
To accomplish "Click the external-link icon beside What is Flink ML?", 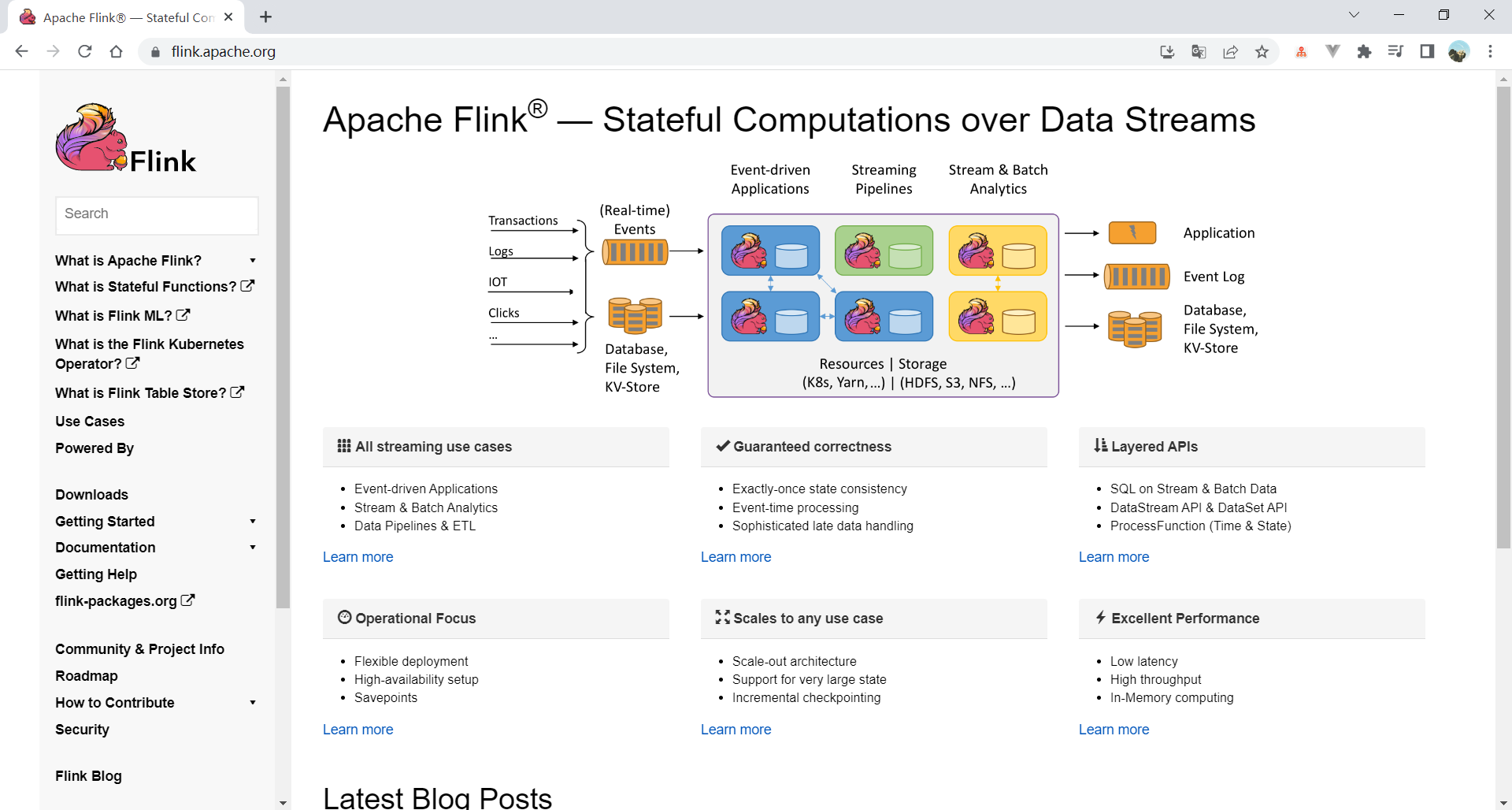I will [182, 315].
